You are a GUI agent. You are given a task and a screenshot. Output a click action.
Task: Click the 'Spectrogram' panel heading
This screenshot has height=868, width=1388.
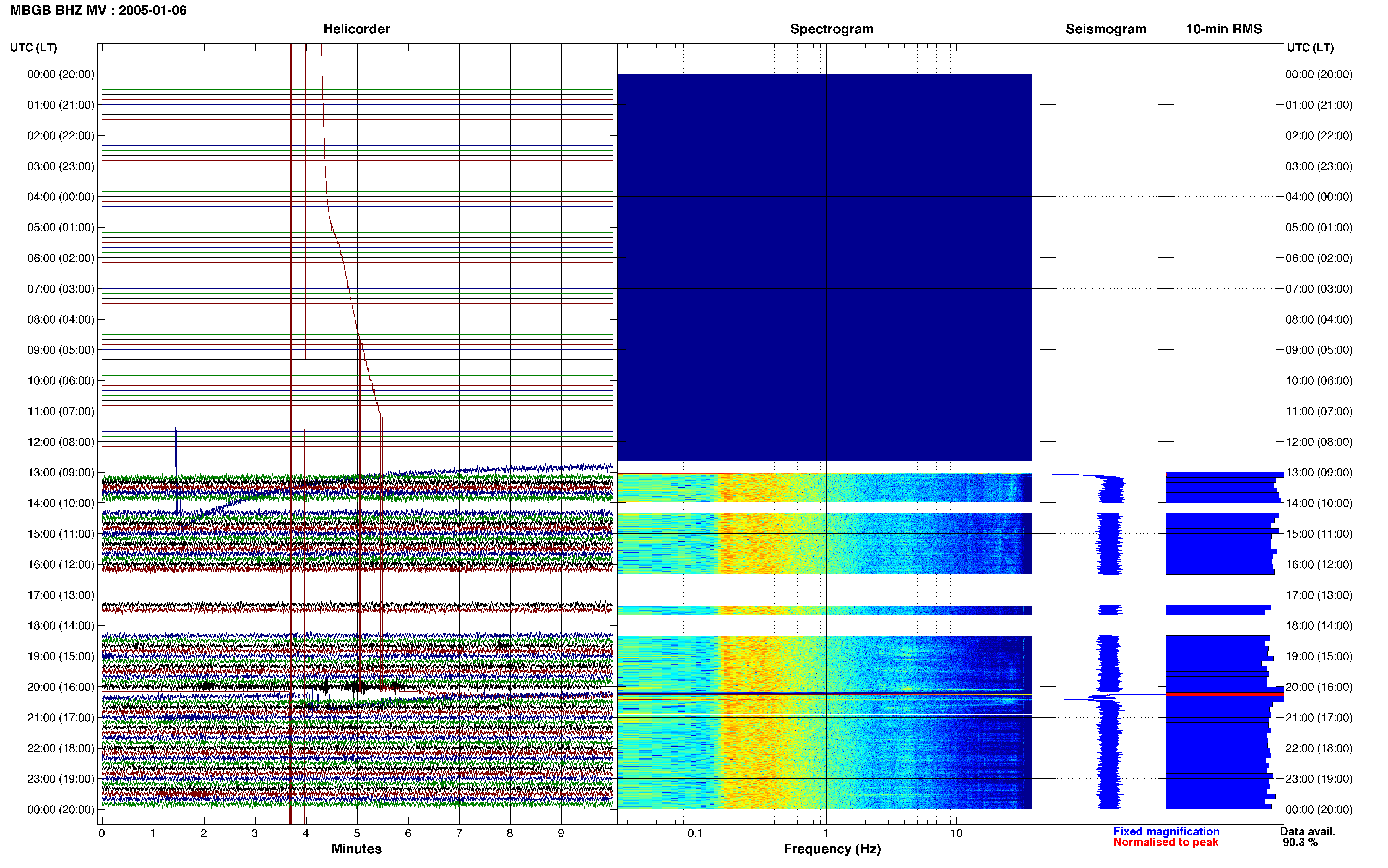pyautogui.click(x=832, y=29)
